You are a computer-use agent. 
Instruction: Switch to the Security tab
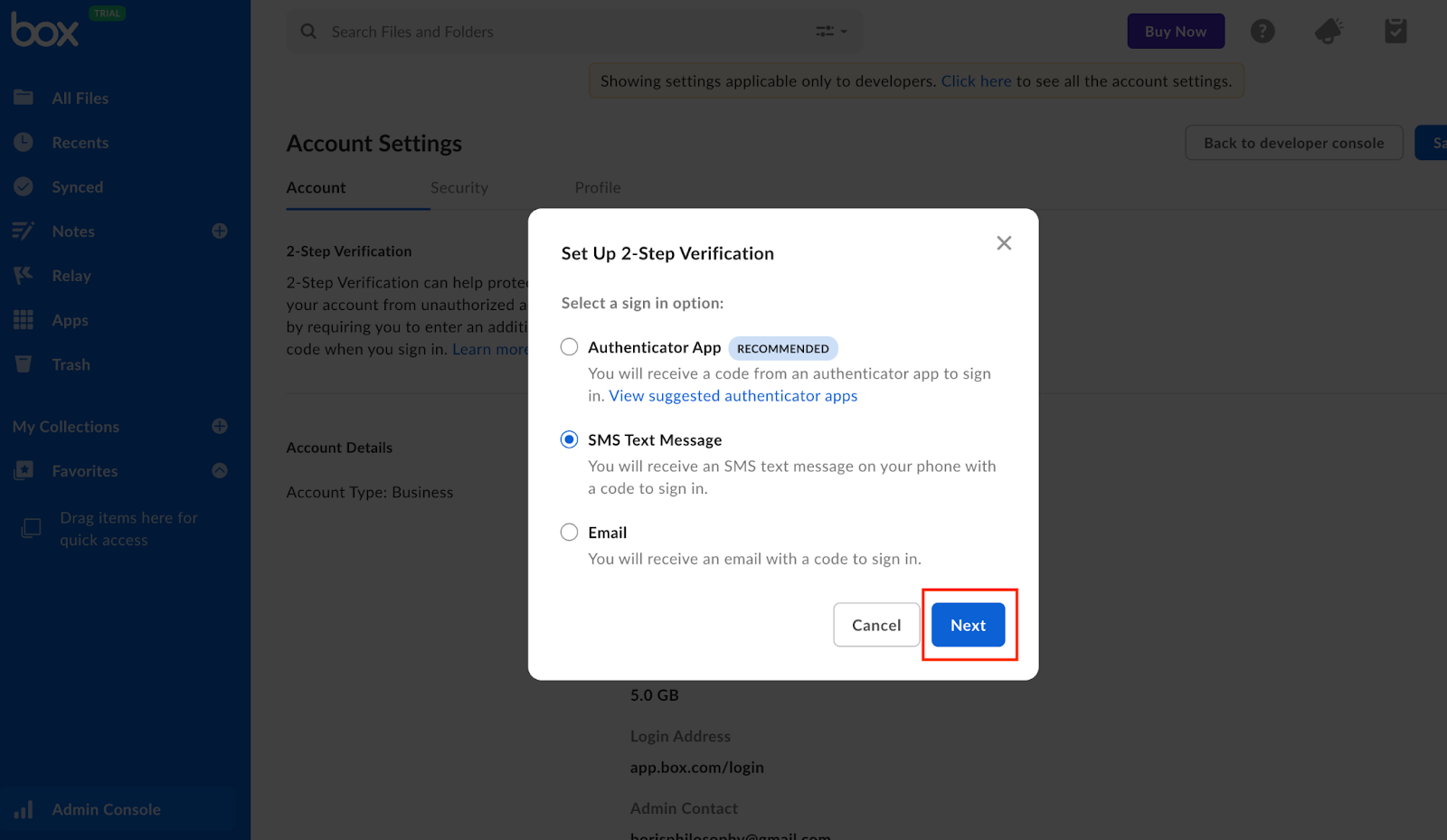(x=459, y=188)
